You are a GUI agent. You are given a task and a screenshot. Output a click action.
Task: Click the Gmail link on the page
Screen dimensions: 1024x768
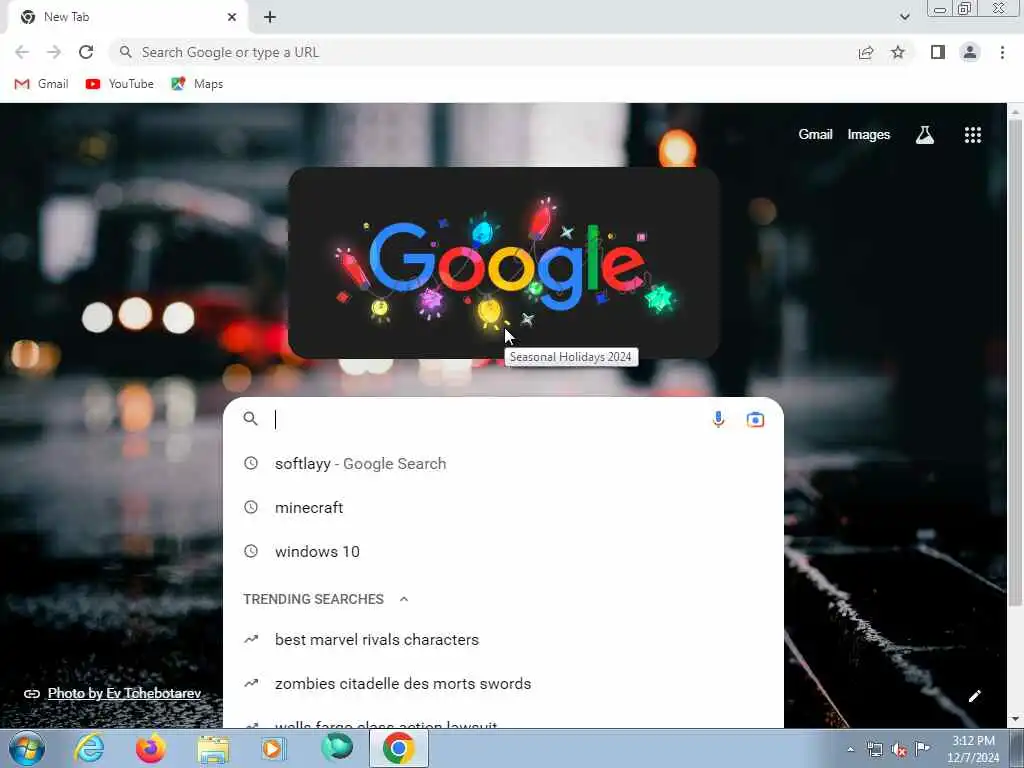(x=815, y=135)
